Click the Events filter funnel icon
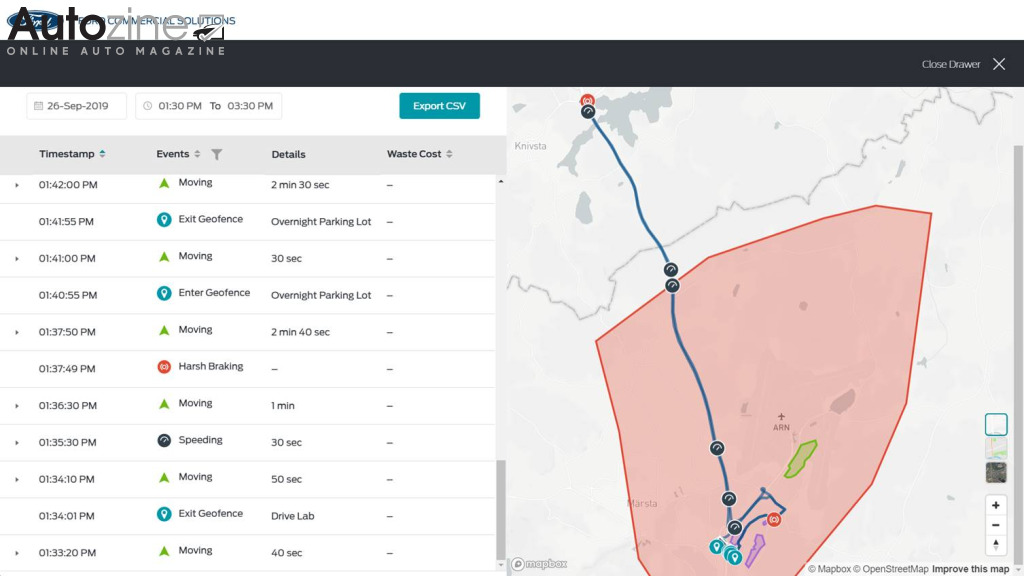The width and height of the screenshot is (1024, 576). pos(217,154)
